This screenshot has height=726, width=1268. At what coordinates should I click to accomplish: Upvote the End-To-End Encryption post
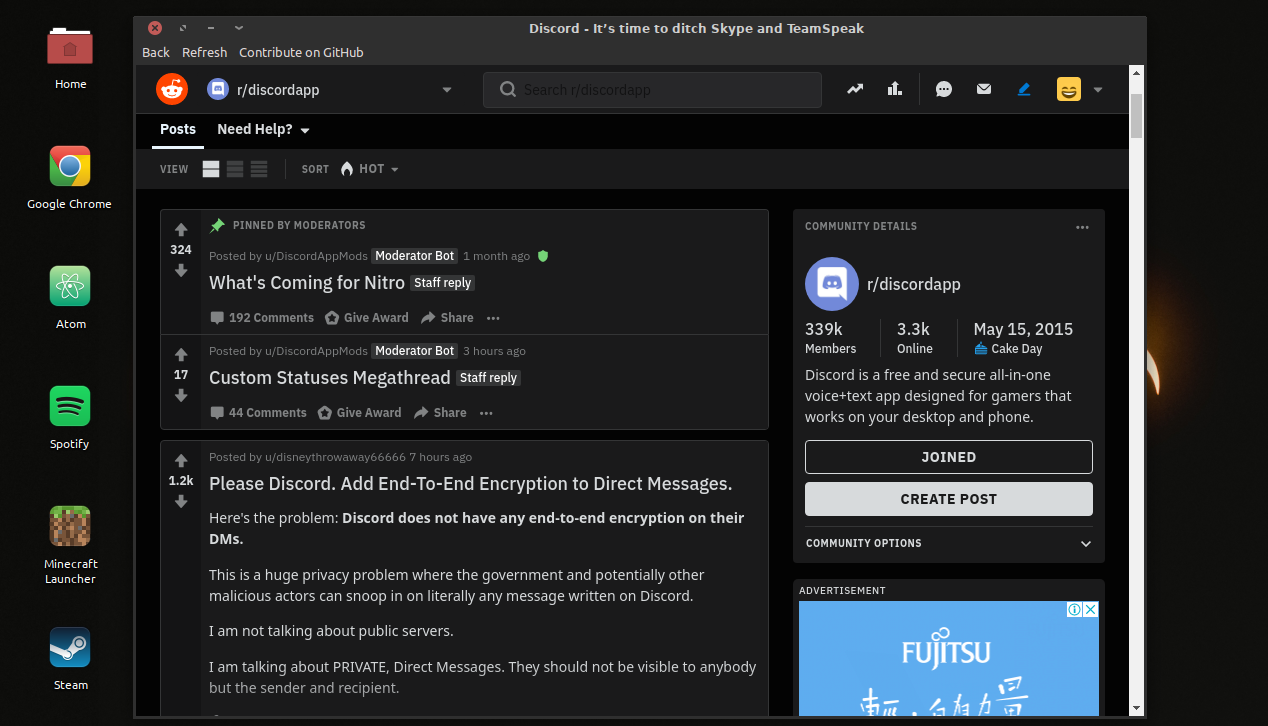[181, 461]
